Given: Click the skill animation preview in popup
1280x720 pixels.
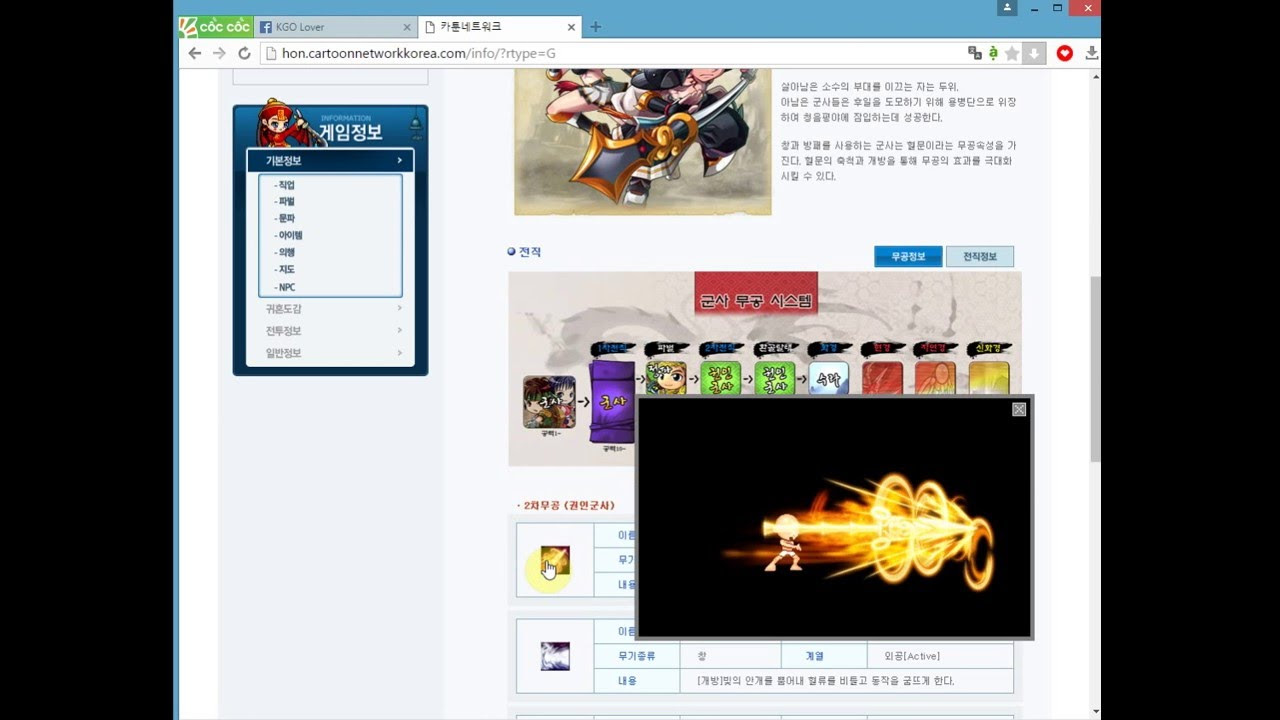Looking at the screenshot, I should click(835, 518).
